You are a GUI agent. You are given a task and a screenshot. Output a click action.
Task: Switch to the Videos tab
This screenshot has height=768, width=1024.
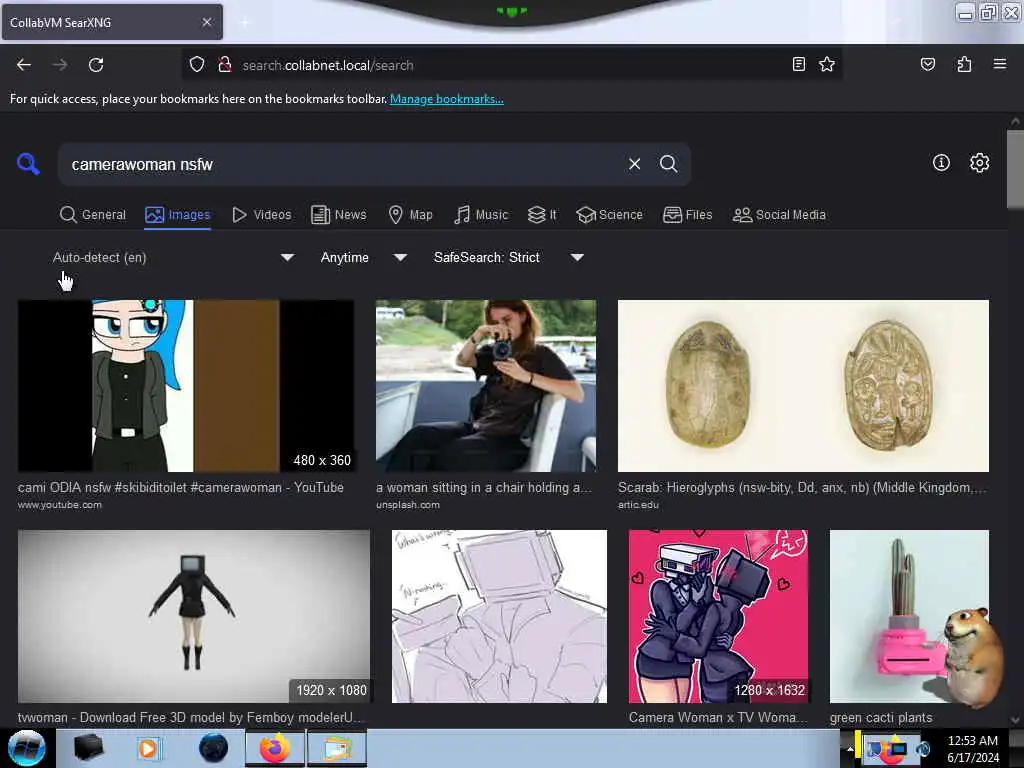(x=261, y=215)
